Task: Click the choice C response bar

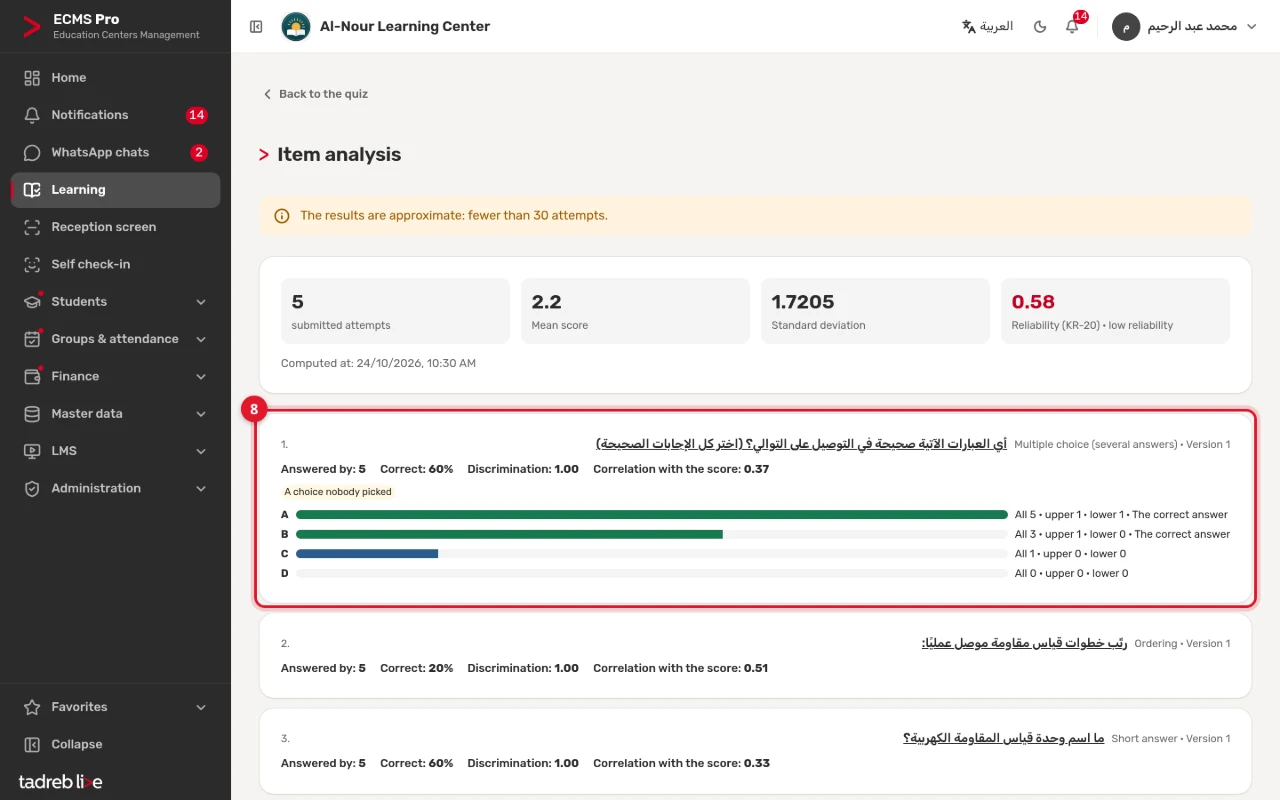Action: click(x=652, y=554)
